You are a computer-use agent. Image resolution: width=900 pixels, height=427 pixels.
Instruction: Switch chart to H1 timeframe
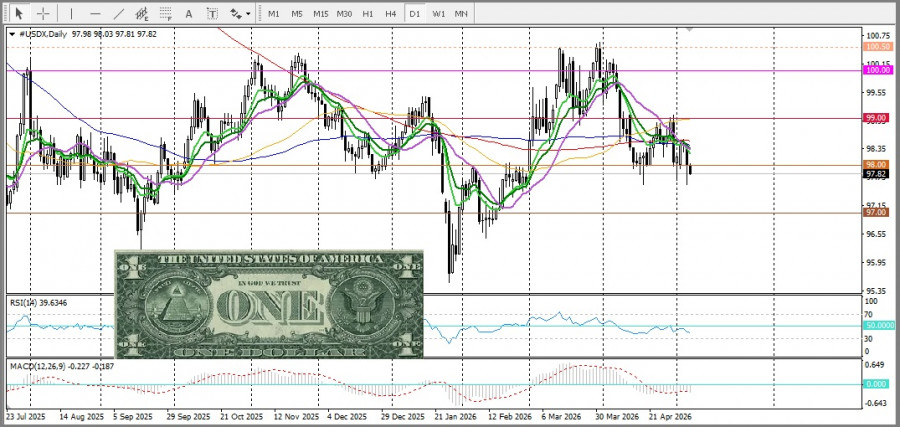(368, 13)
